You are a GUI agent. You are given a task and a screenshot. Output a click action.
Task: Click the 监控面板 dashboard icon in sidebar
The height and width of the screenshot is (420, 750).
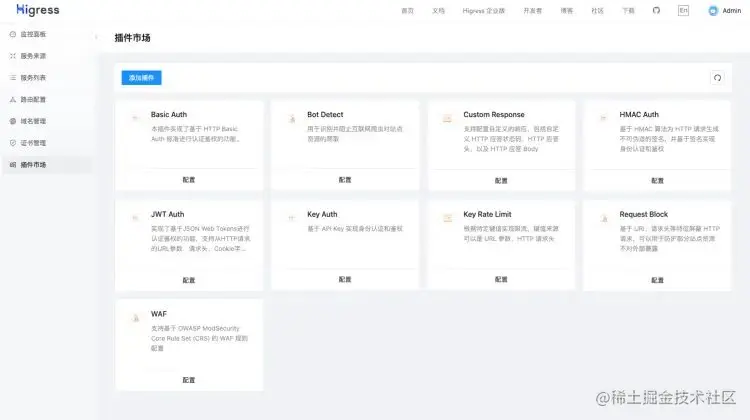click(x=13, y=34)
